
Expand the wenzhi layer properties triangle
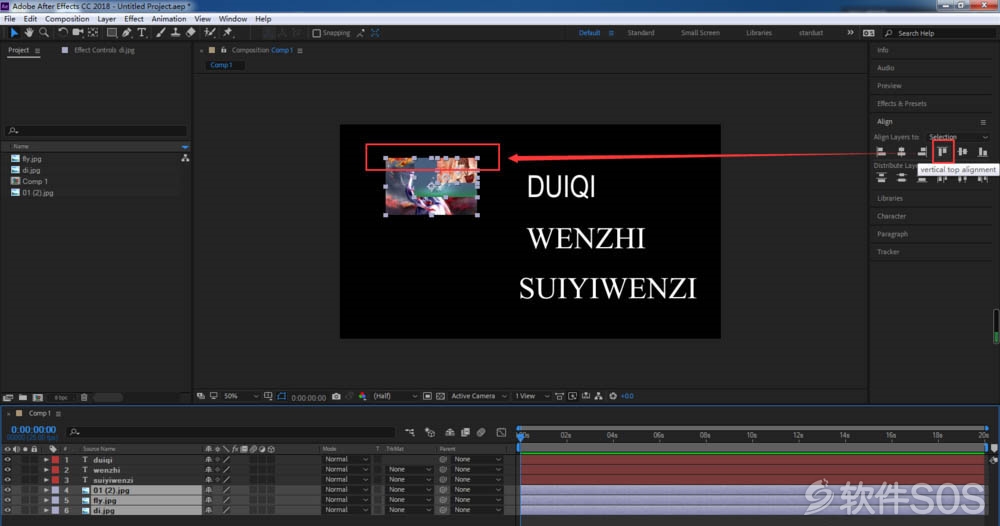click(46, 470)
